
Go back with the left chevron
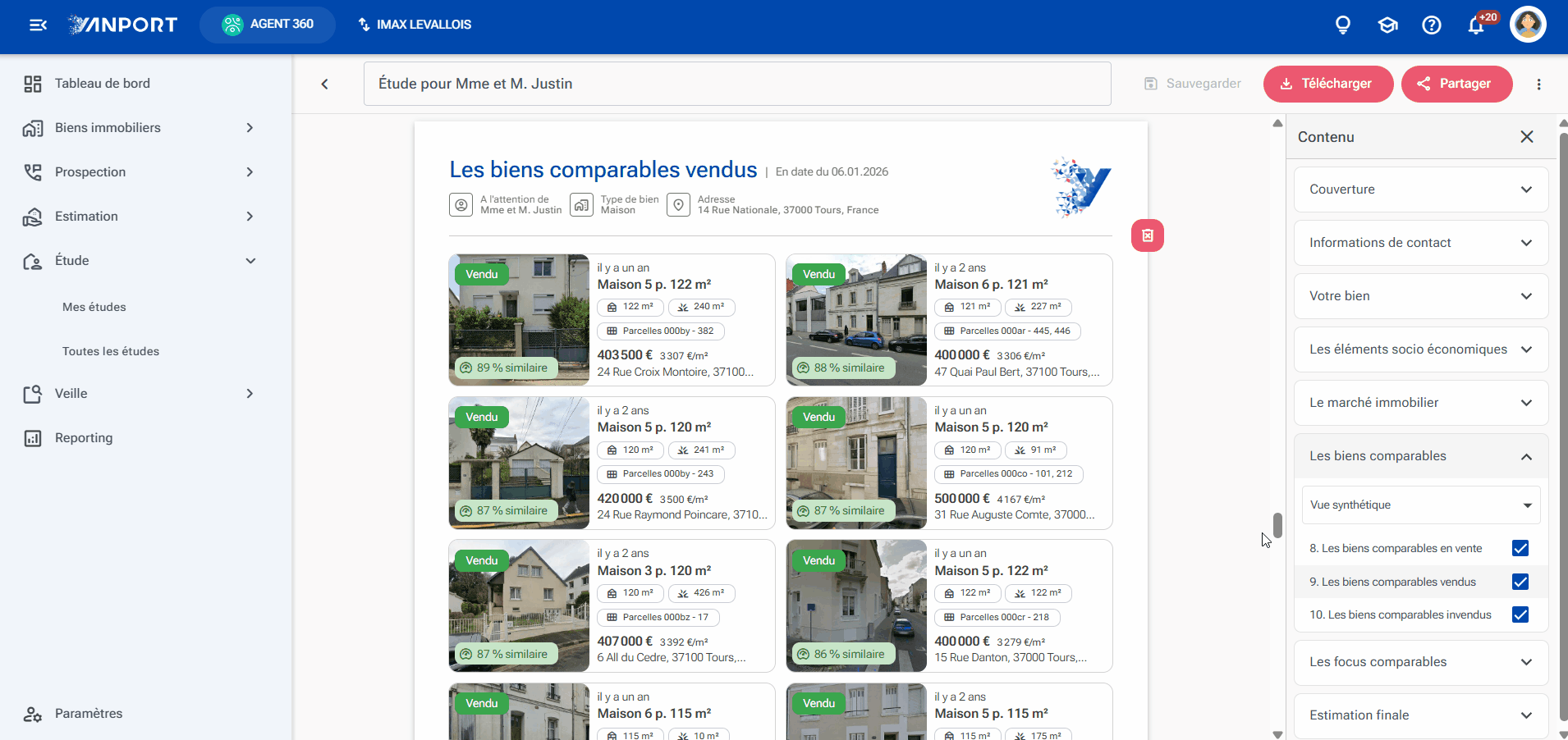point(324,84)
